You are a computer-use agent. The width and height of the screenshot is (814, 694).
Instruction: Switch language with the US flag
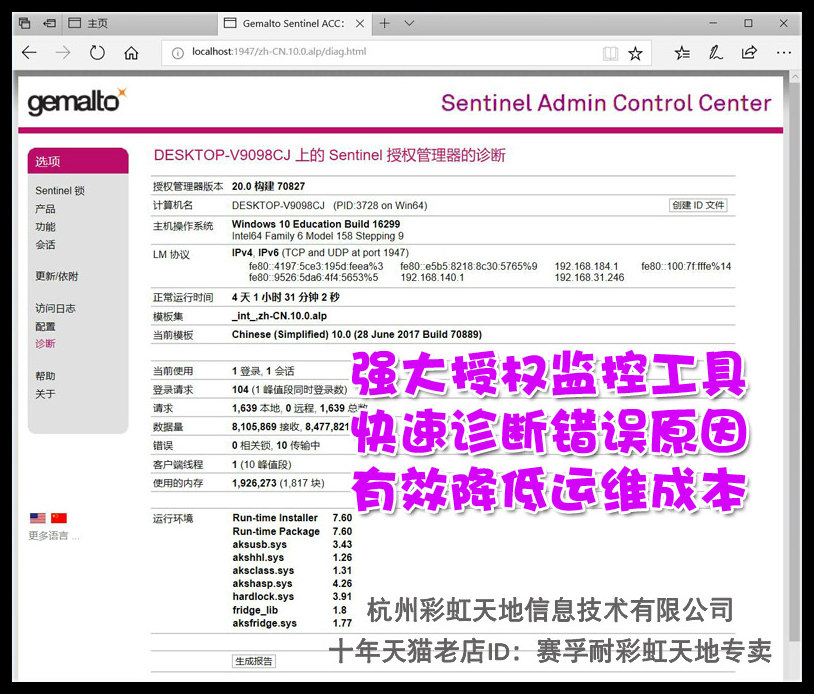37,518
